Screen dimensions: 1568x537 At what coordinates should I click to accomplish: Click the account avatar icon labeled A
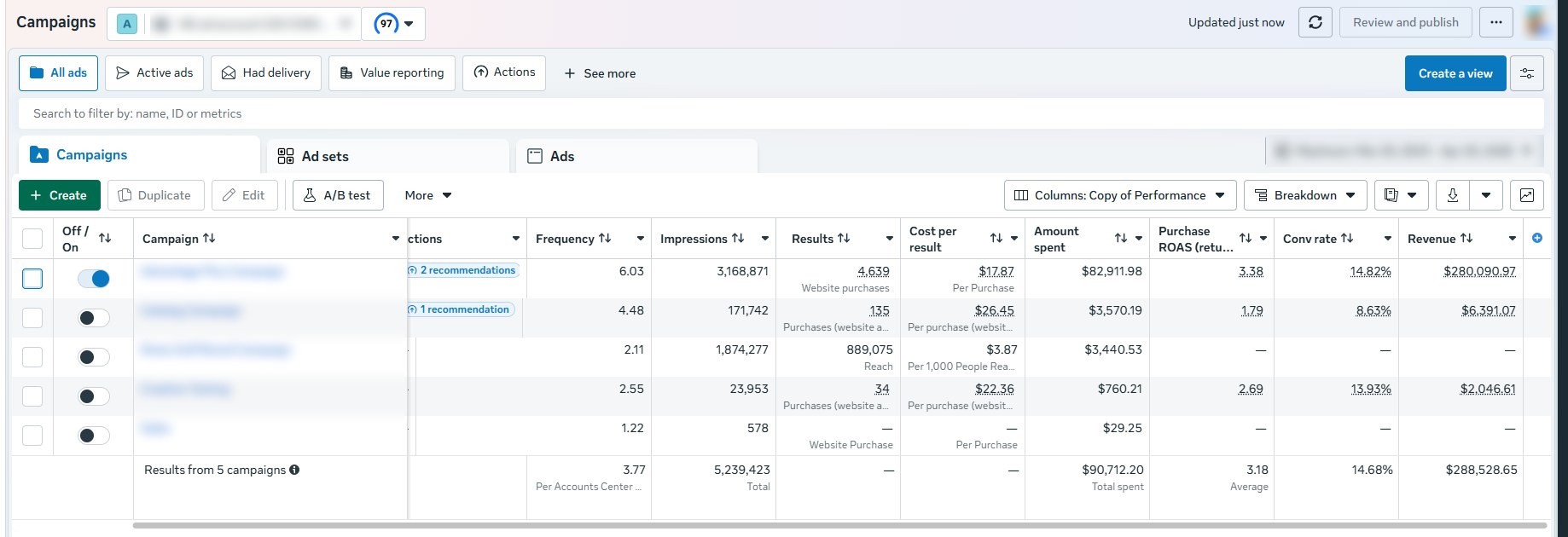pos(127,24)
